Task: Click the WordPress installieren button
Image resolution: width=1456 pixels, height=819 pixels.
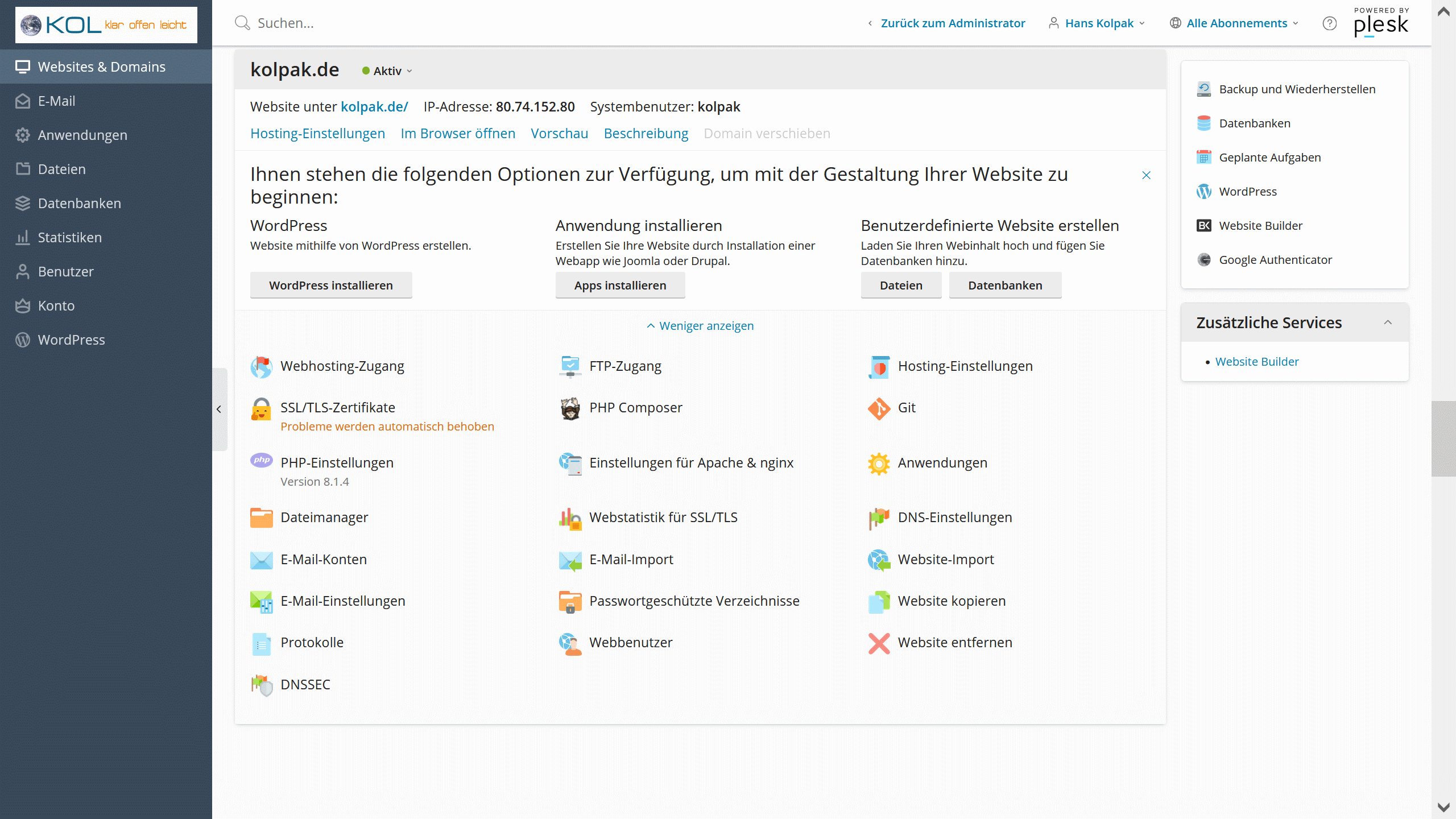Action: pyautogui.click(x=330, y=286)
